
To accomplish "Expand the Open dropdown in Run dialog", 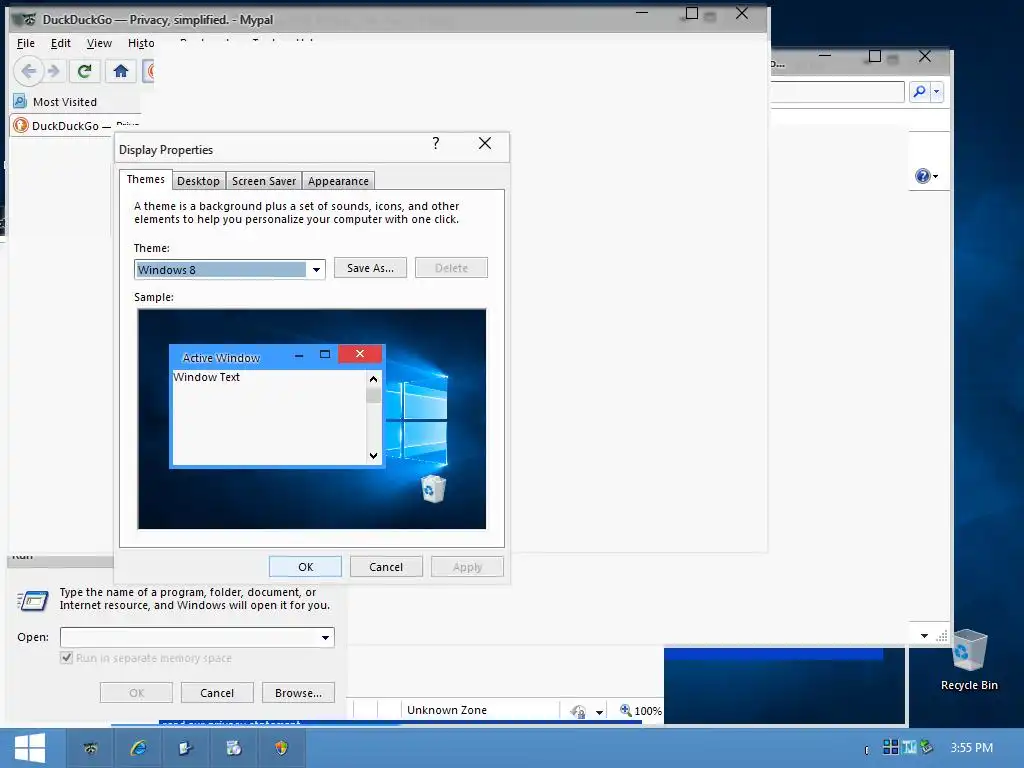I will tap(325, 637).
